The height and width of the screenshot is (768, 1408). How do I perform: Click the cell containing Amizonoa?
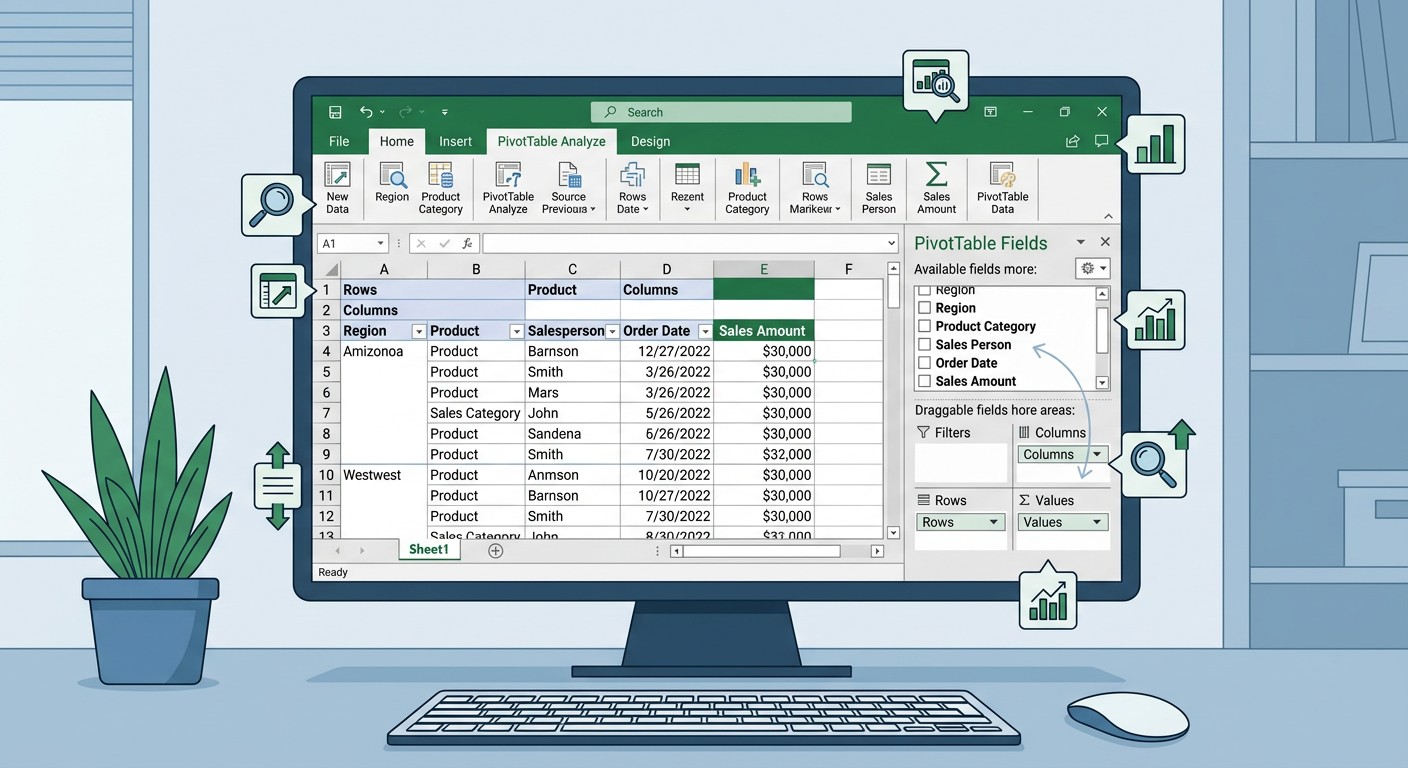click(x=384, y=351)
